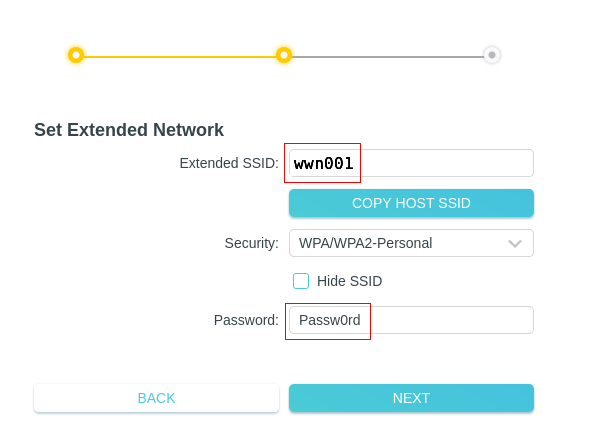Click the chevron arrow in Security box
Screen dimensions: 605x444
[515, 243]
